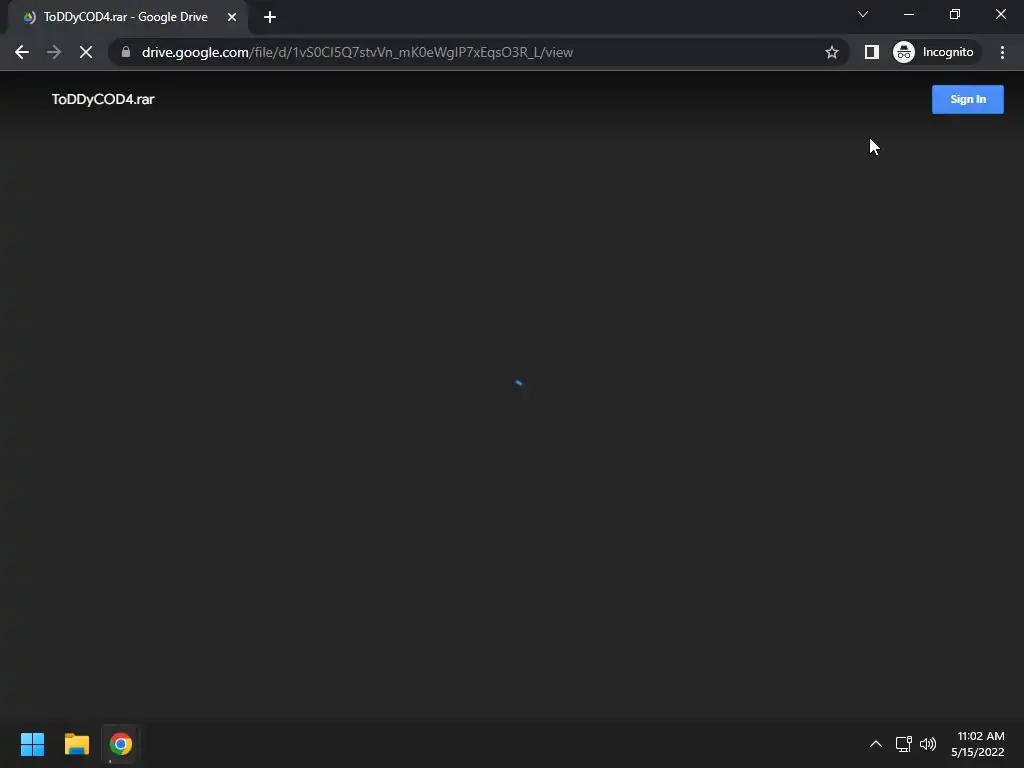Click the Sign In button
Image resolution: width=1024 pixels, height=768 pixels.
pyautogui.click(x=967, y=99)
